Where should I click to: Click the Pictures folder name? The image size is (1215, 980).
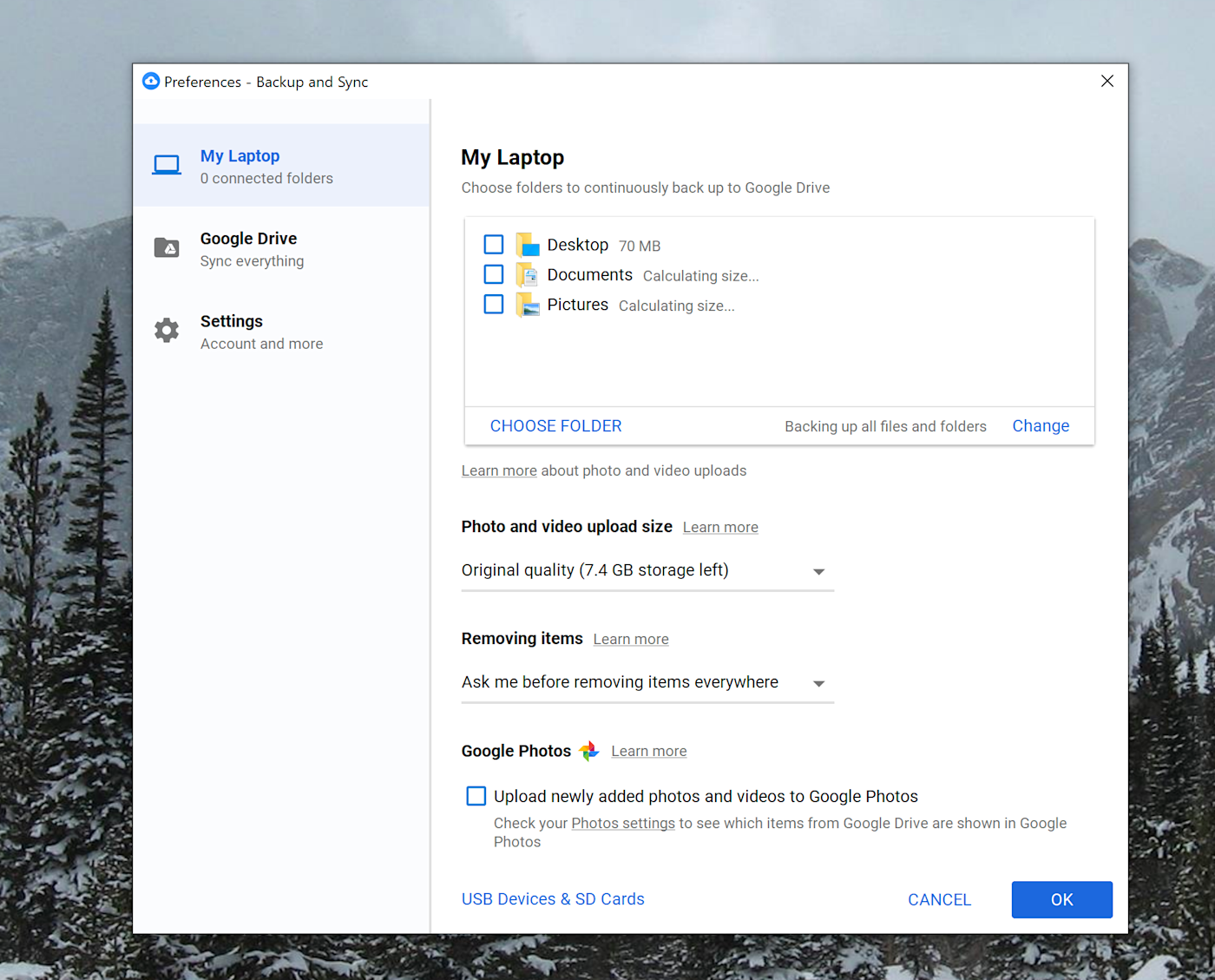coord(578,305)
